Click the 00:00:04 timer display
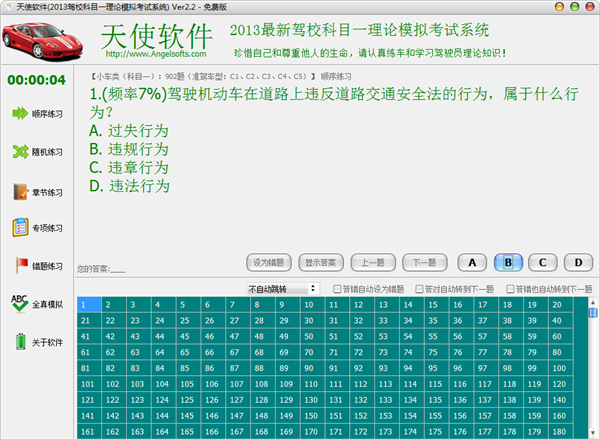600x440 pixels. 37,80
